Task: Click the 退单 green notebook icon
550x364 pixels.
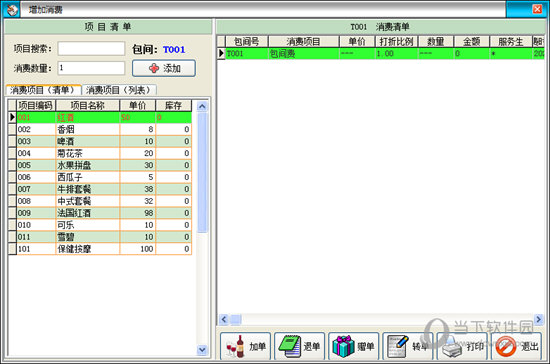Action: (290, 346)
